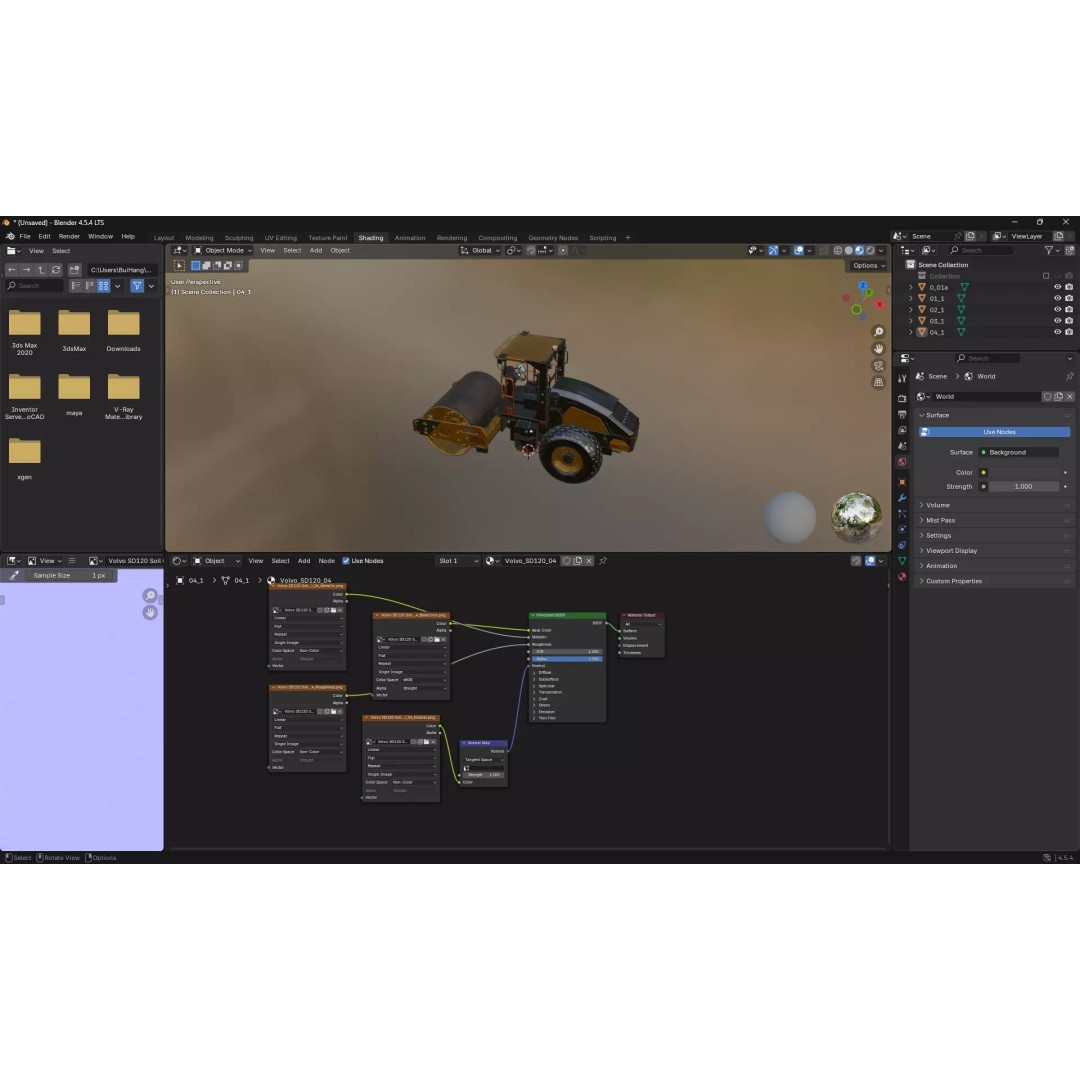This screenshot has width=1080, height=1080.
Task: Go back in file browser history
Action: pos(12,270)
